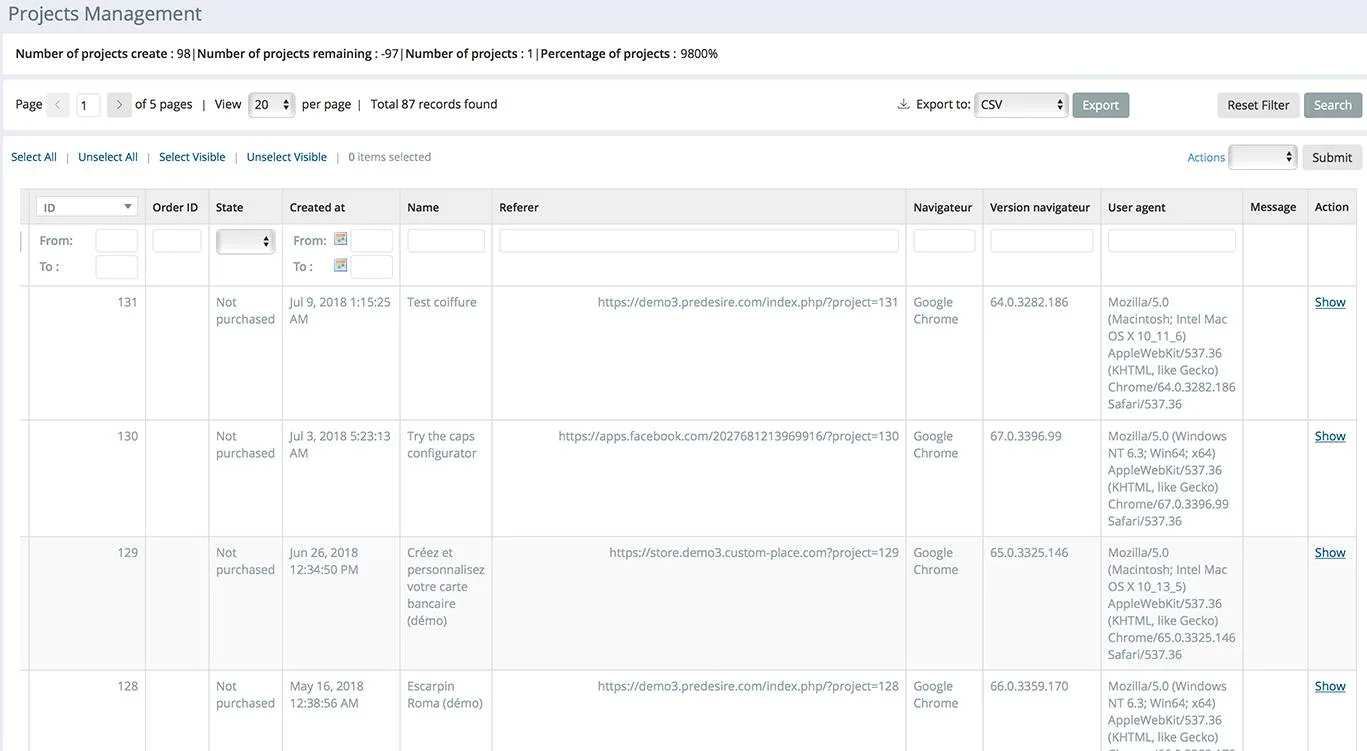Focus the Order ID filter field

coord(177,240)
